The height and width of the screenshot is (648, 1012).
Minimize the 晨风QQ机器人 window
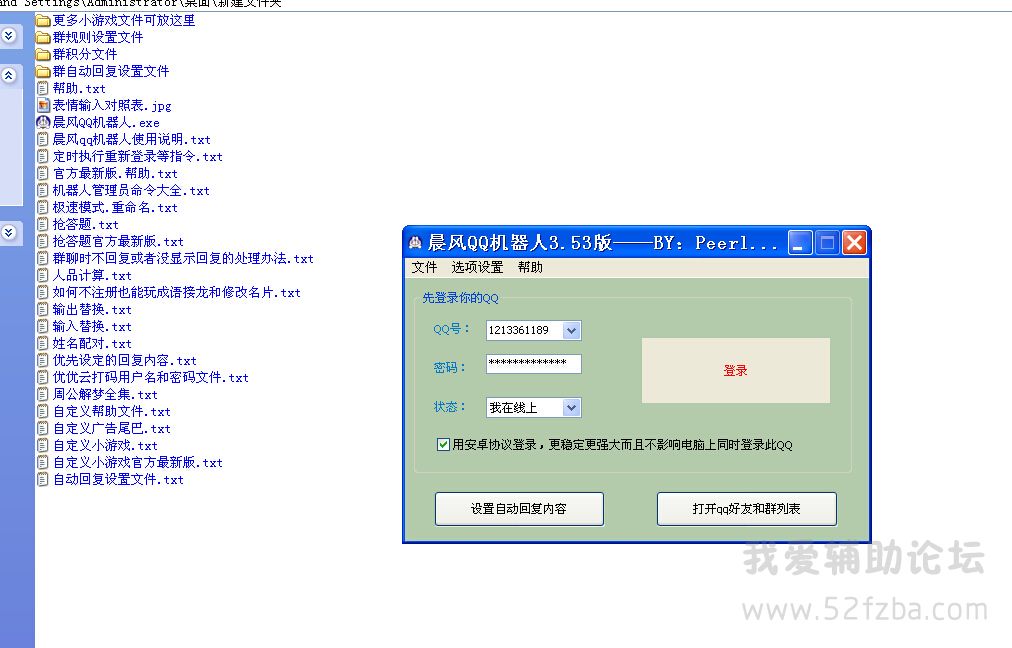[800, 243]
